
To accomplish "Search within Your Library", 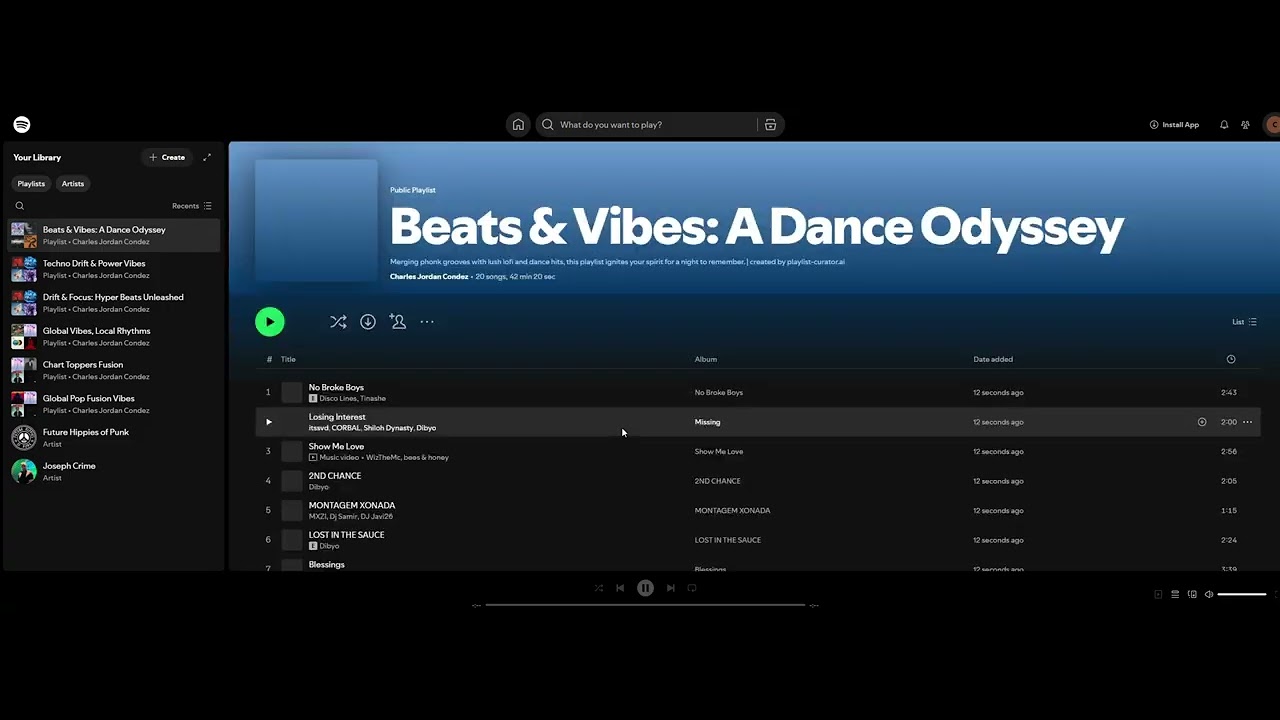I will (x=19, y=206).
